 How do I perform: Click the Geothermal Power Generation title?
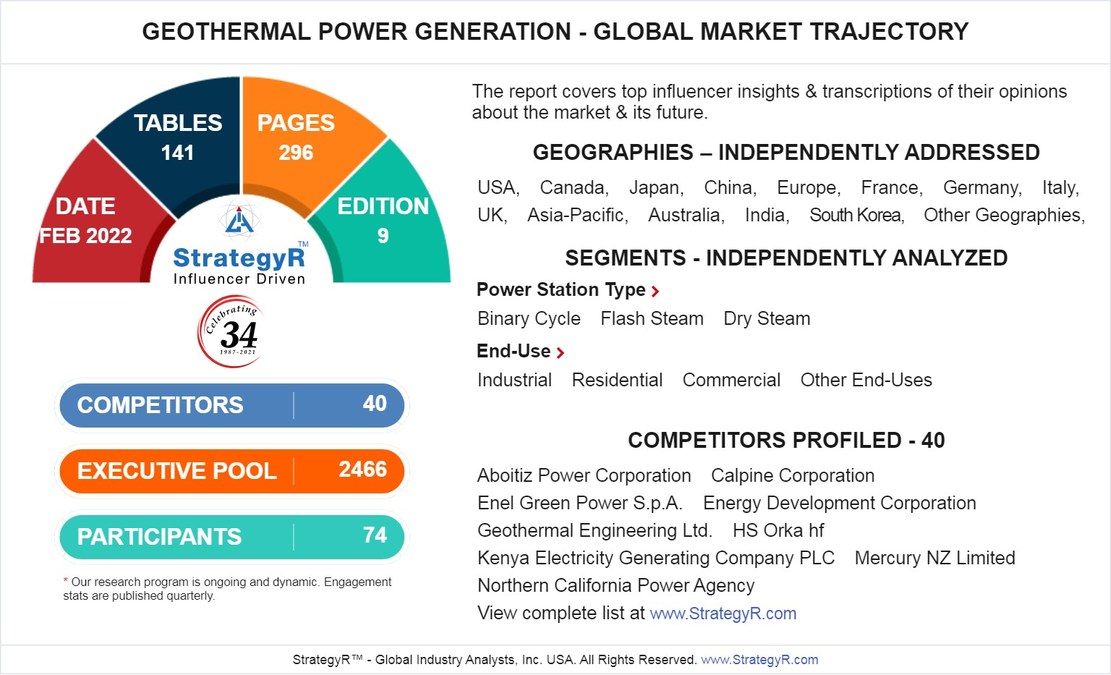pos(555,32)
